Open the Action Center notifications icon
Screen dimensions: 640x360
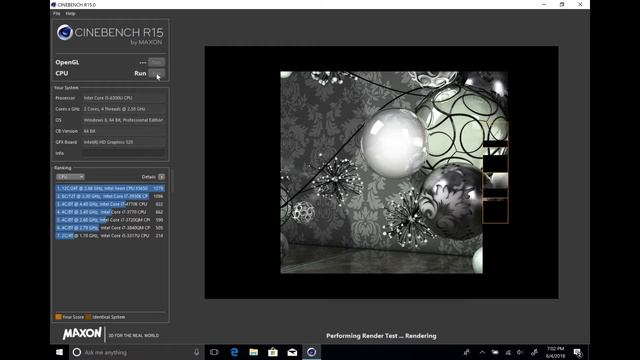[x=578, y=353]
